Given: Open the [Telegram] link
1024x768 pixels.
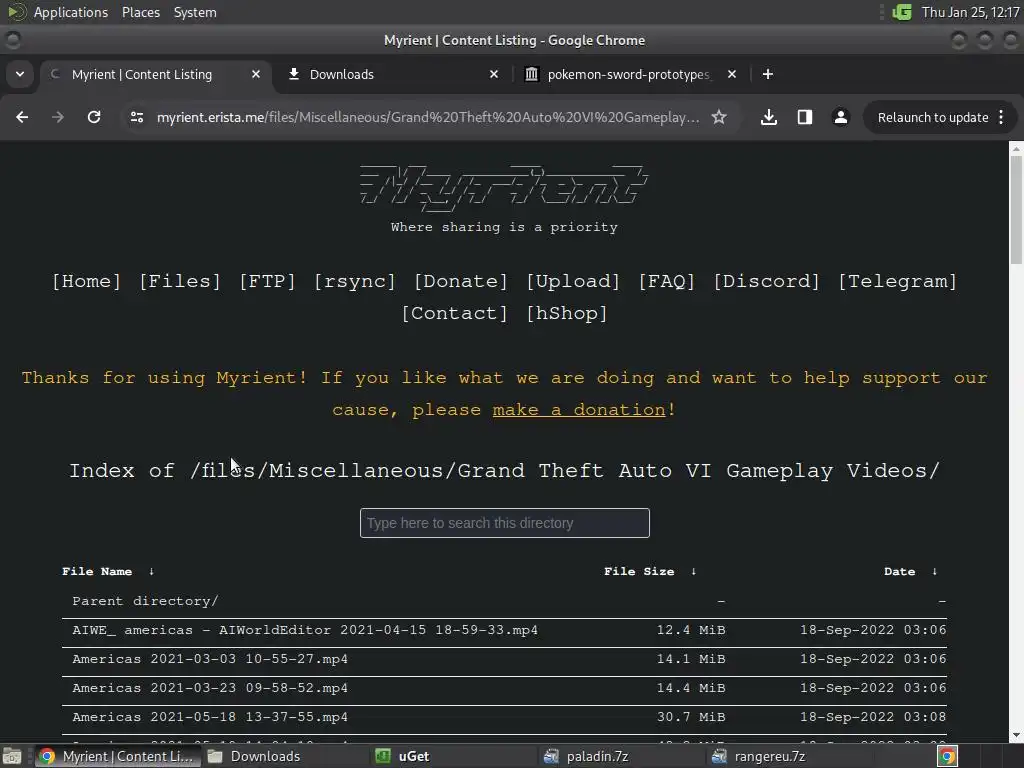Looking at the screenshot, I should click(897, 281).
